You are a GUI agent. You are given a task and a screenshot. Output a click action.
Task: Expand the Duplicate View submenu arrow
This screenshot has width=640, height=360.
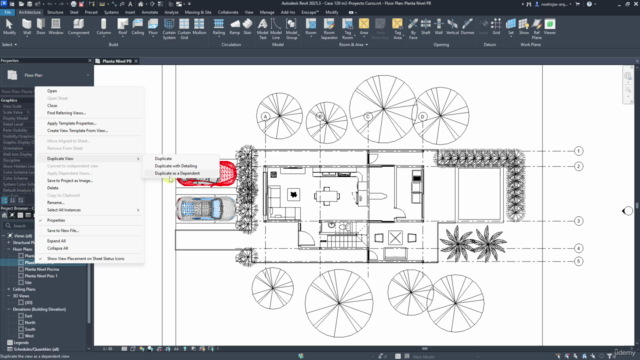pyautogui.click(x=138, y=159)
